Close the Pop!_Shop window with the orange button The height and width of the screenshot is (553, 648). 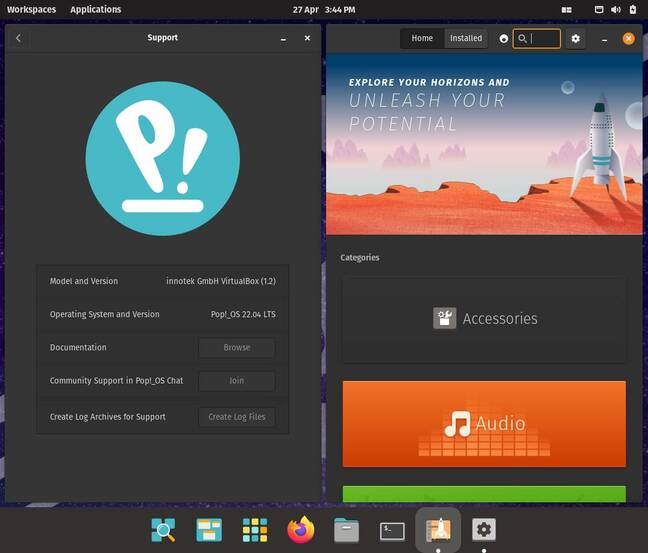[628, 38]
